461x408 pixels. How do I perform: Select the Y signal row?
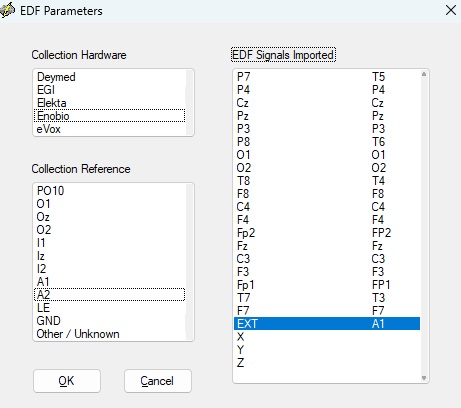(x=327, y=350)
